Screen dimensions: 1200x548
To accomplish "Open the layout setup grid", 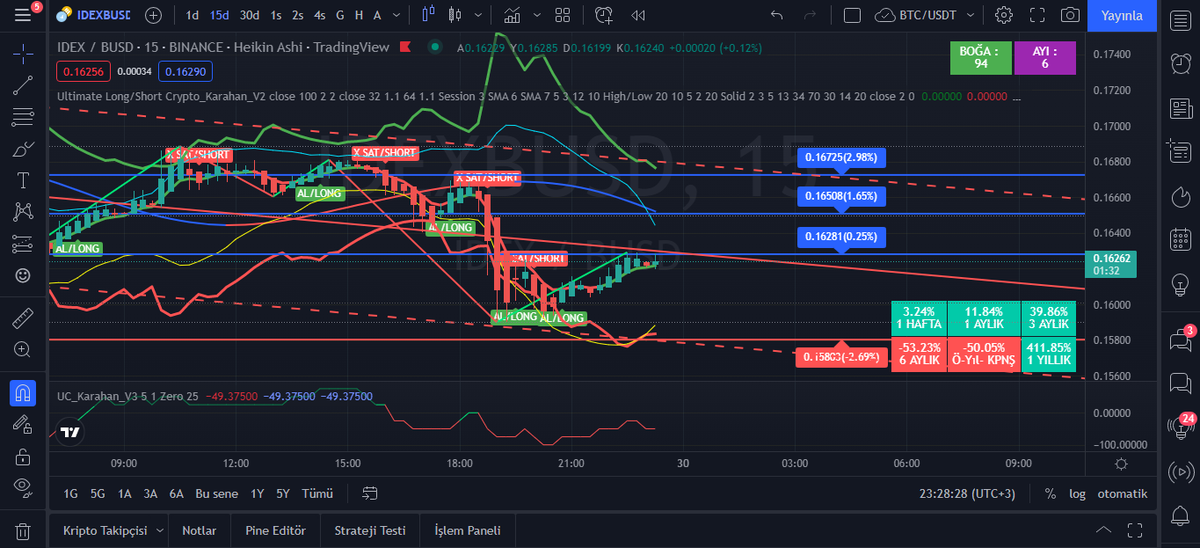I will point(563,15).
